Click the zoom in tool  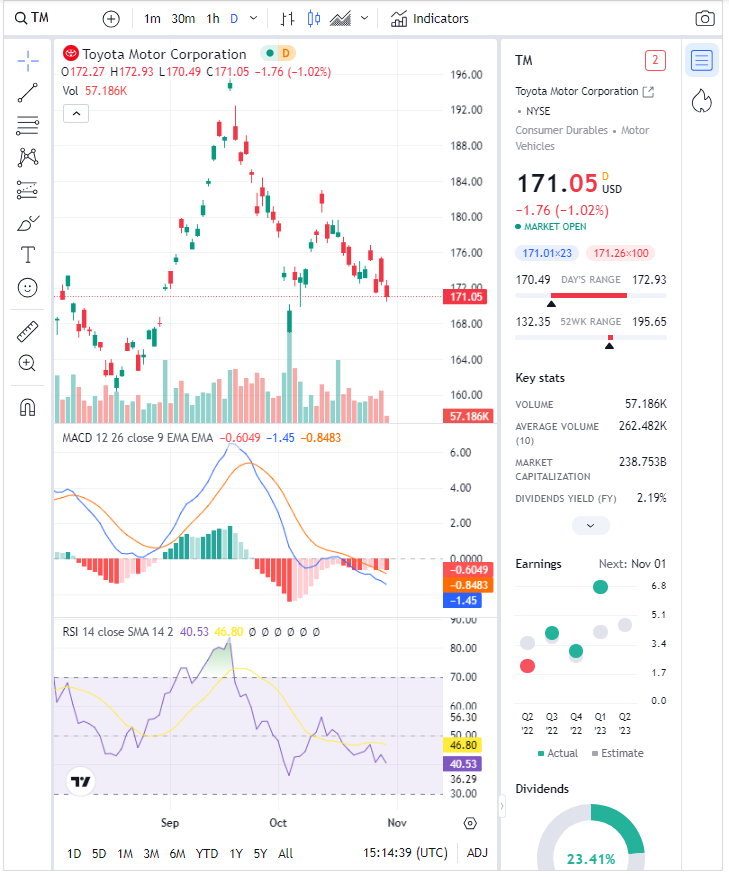(x=28, y=363)
